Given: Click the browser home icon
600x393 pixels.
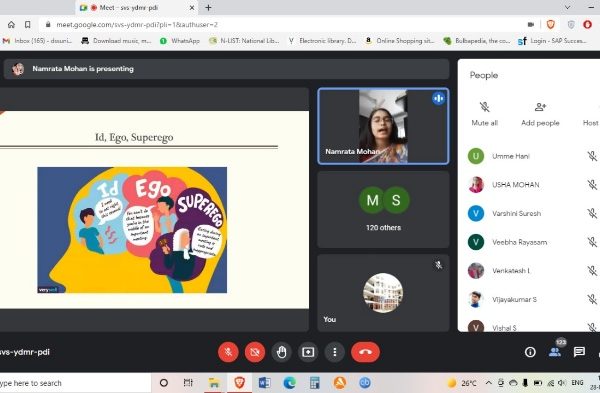Looking at the screenshot, I should pos(11,24).
